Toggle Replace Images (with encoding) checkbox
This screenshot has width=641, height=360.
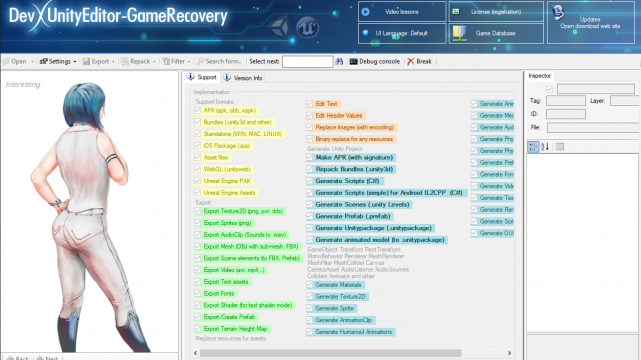(309, 127)
